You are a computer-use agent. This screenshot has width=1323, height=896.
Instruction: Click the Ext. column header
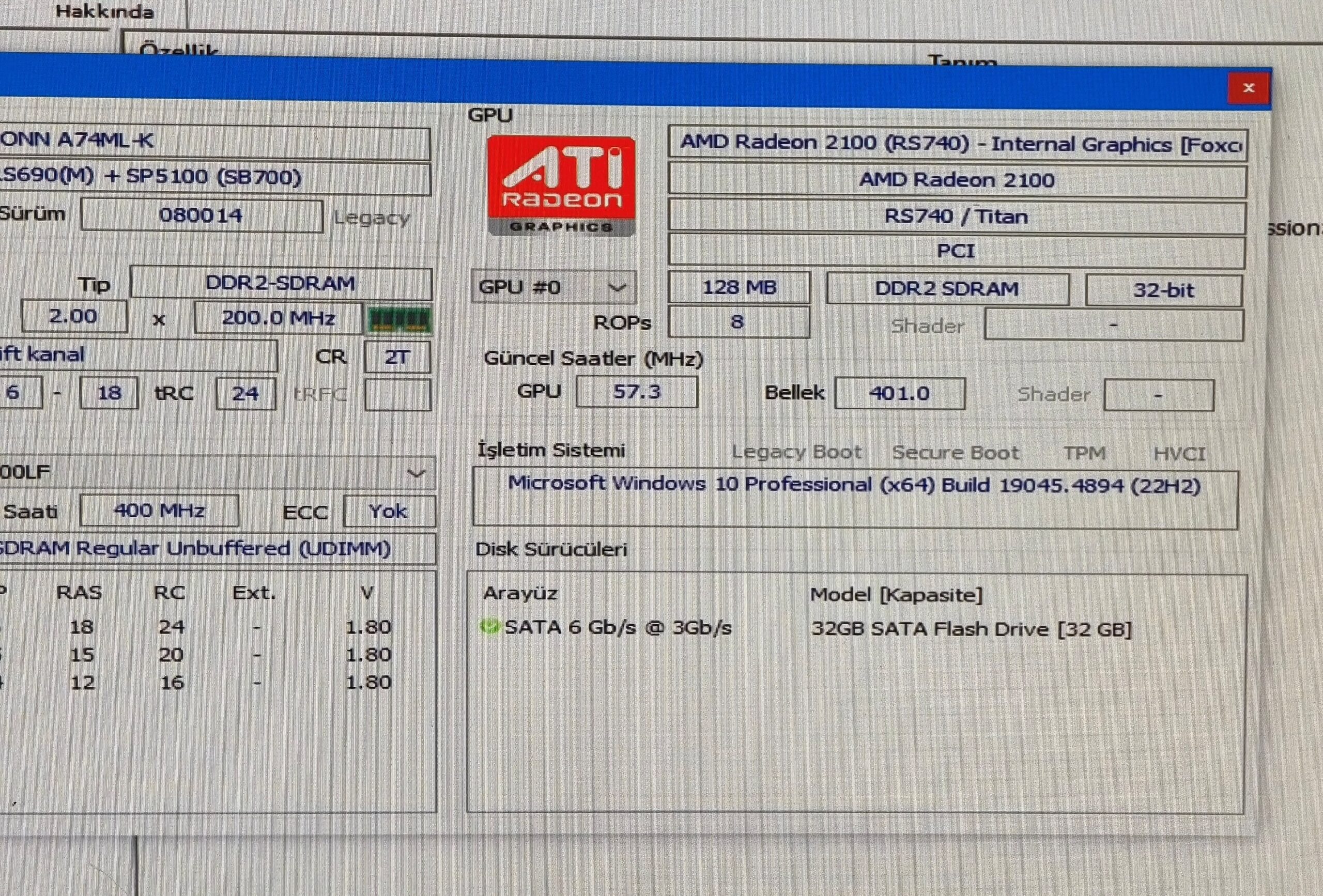pyautogui.click(x=254, y=593)
